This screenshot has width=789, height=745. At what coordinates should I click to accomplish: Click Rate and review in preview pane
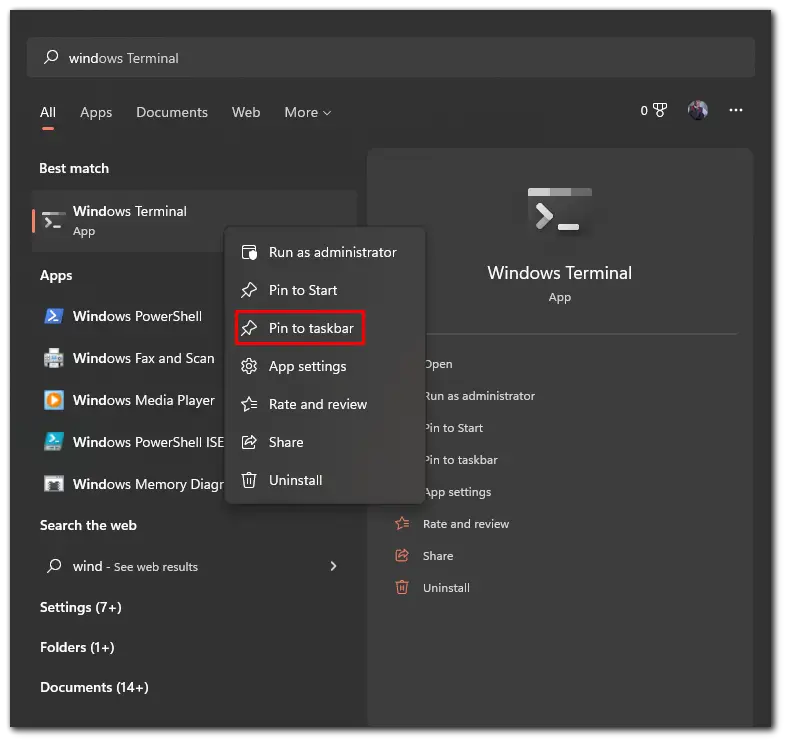coord(466,524)
